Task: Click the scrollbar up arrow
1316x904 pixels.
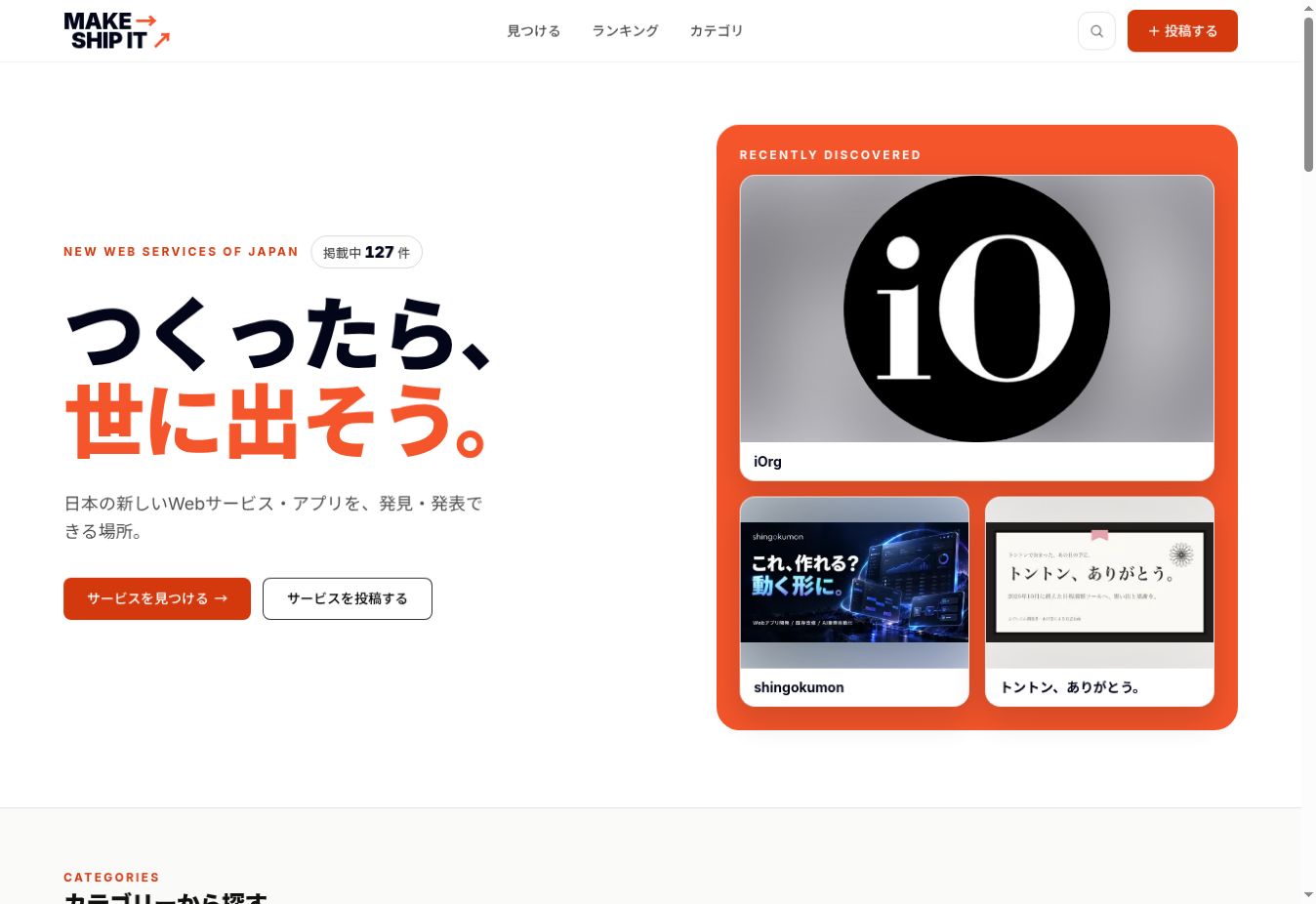Action: click(1308, 8)
